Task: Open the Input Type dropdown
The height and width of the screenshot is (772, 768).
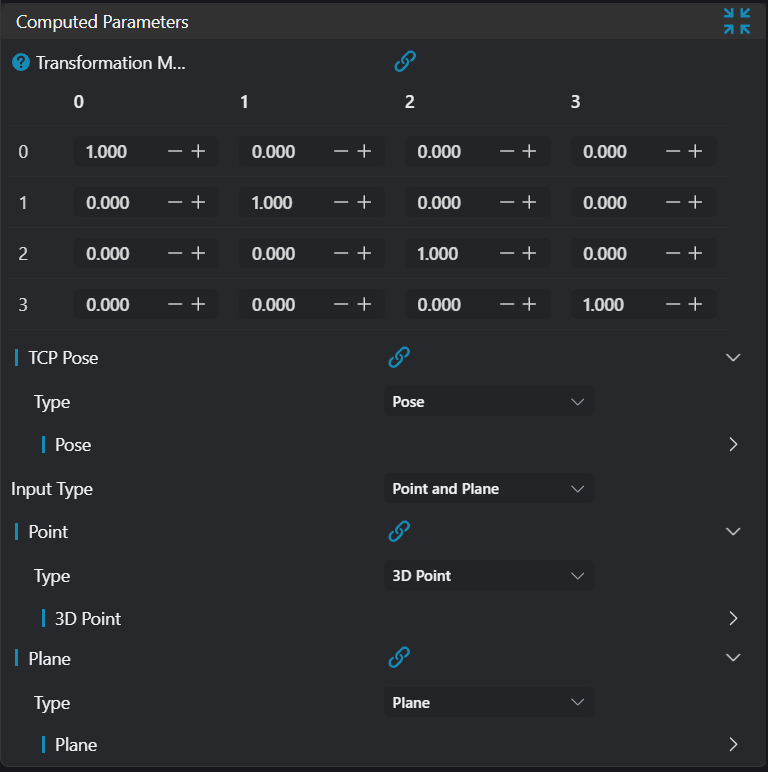Action: pos(489,489)
